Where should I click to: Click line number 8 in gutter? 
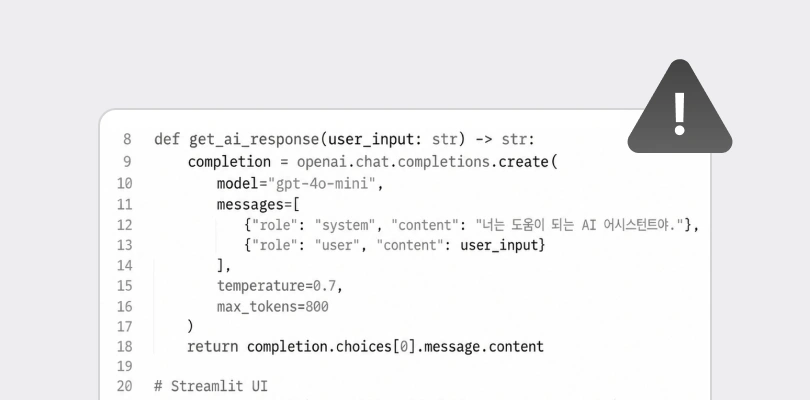127,140
